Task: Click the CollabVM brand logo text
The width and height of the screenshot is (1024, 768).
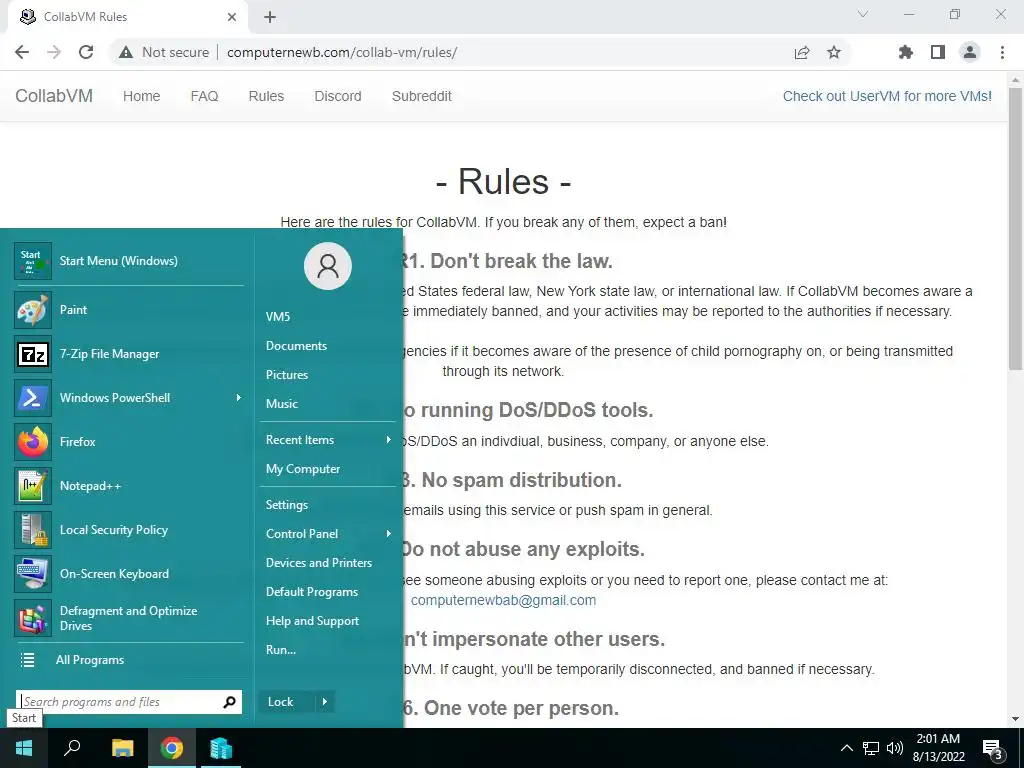Action: click(x=54, y=96)
